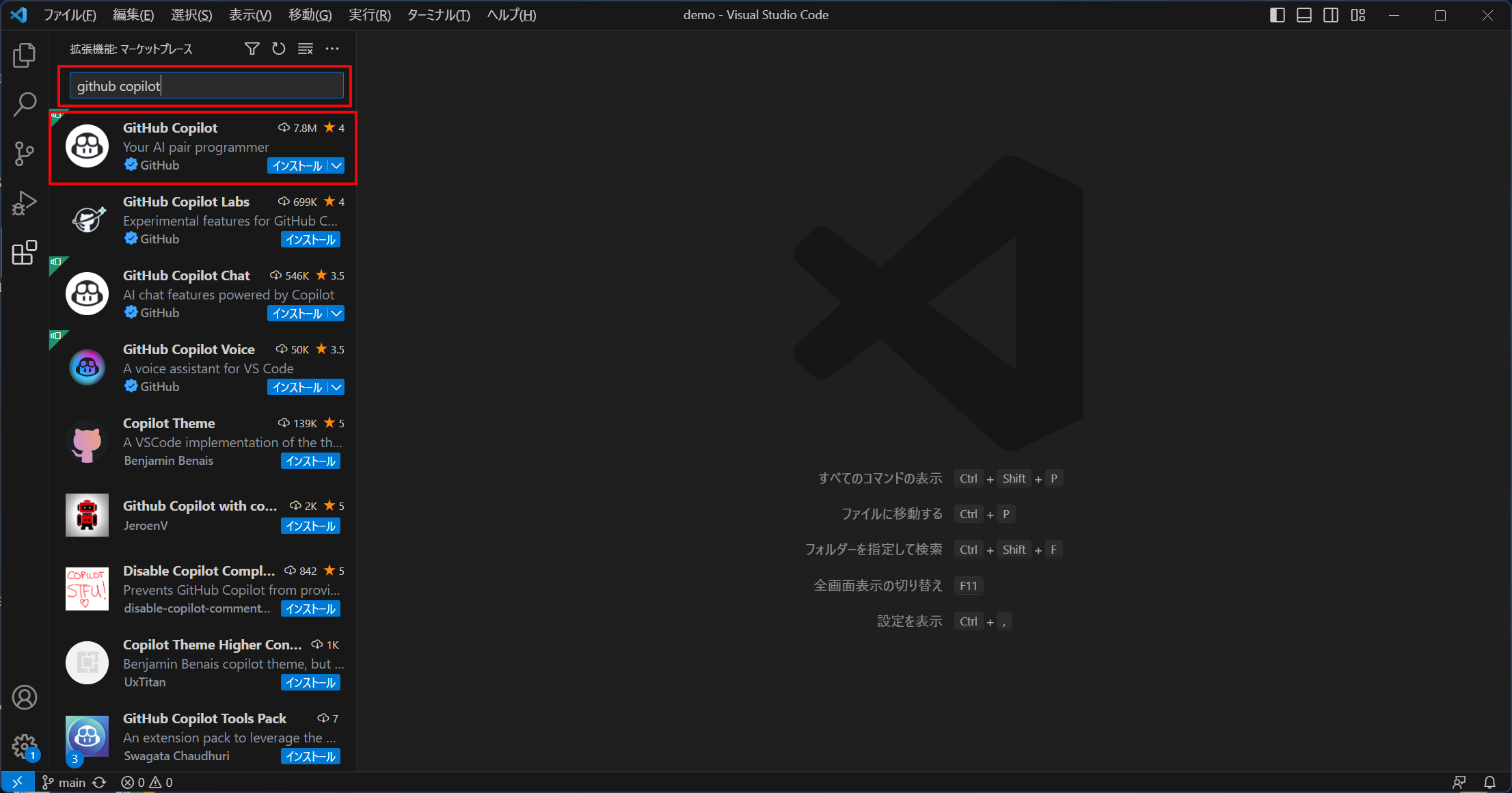Install the GitHub Copilot Chat extension
This screenshot has height=793, width=1512.
point(297,314)
